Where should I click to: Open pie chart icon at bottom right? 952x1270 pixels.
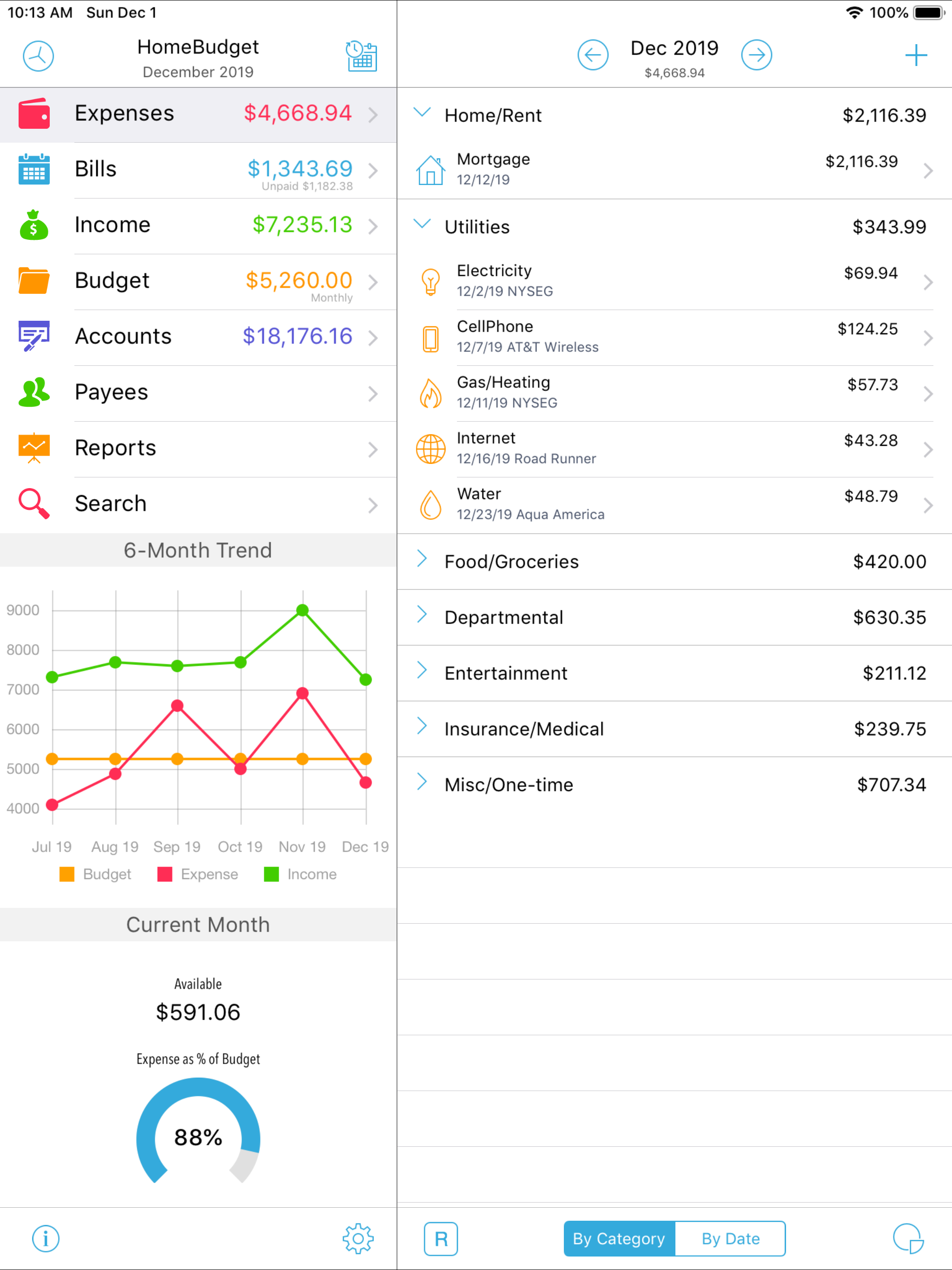(x=908, y=1238)
